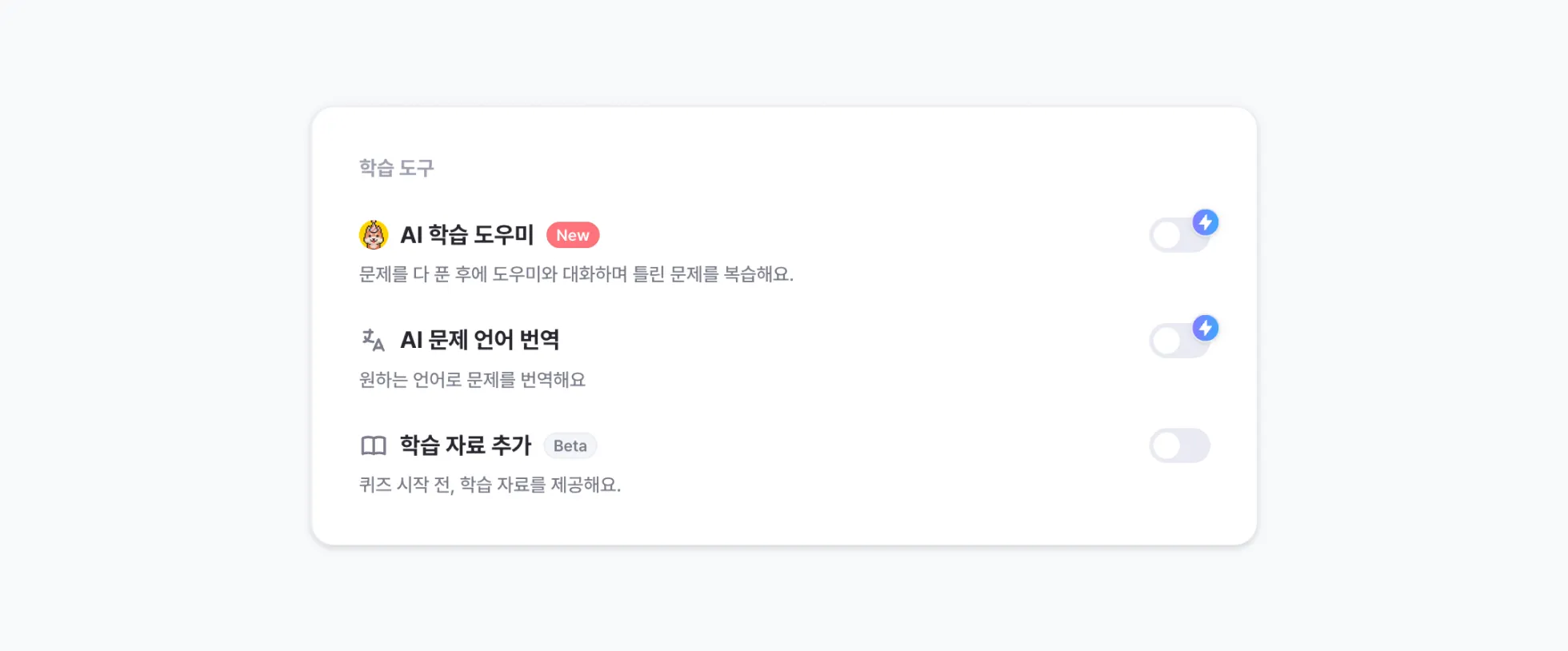1568x651 pixels.
Task: Click the lightning badge on AI 문제 언어 번역 toggle
Action: tap(1205, 328)
